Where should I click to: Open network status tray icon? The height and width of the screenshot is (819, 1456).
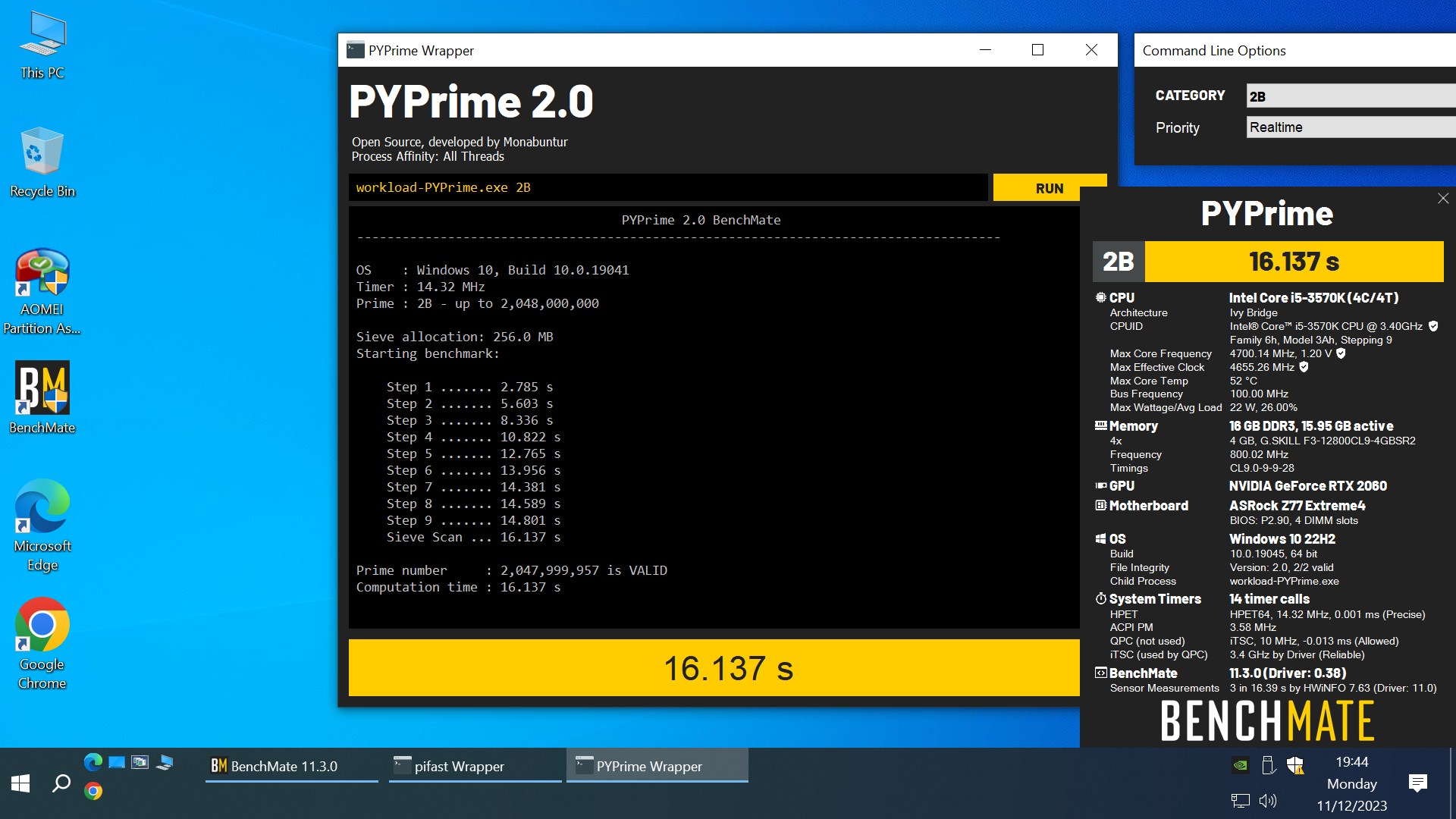(x=1241, y=801)
